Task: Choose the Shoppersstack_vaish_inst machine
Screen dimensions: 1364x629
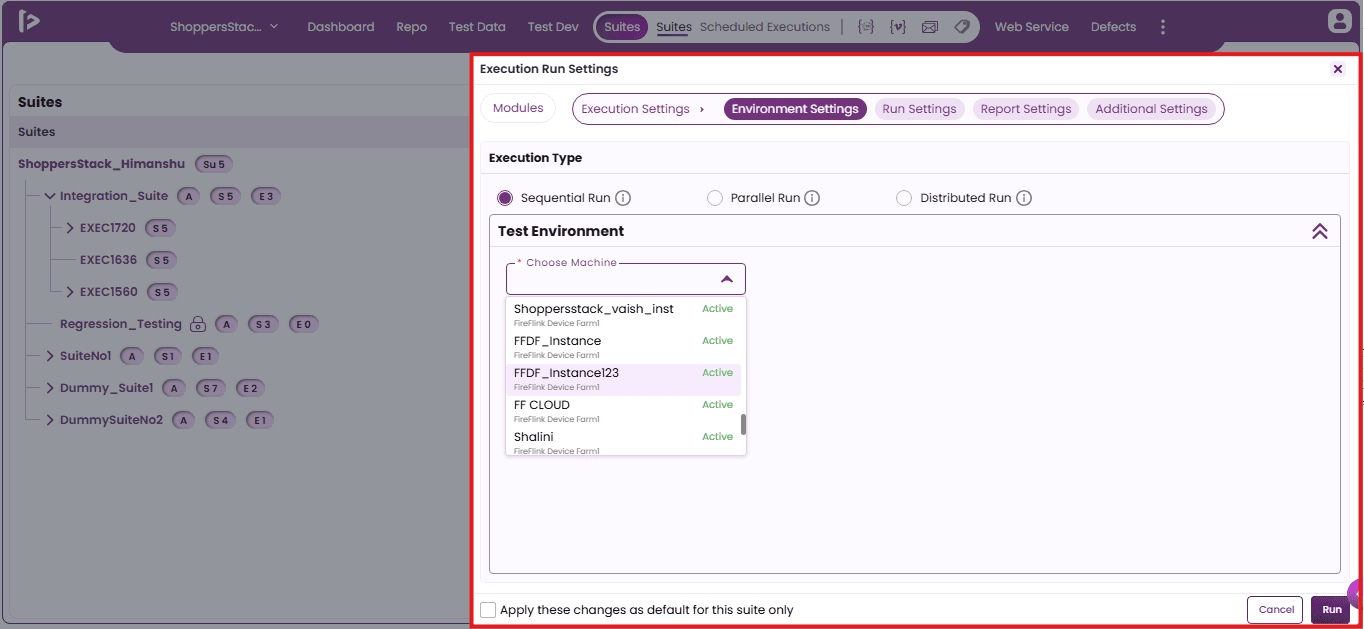Action: click(624, 315)
